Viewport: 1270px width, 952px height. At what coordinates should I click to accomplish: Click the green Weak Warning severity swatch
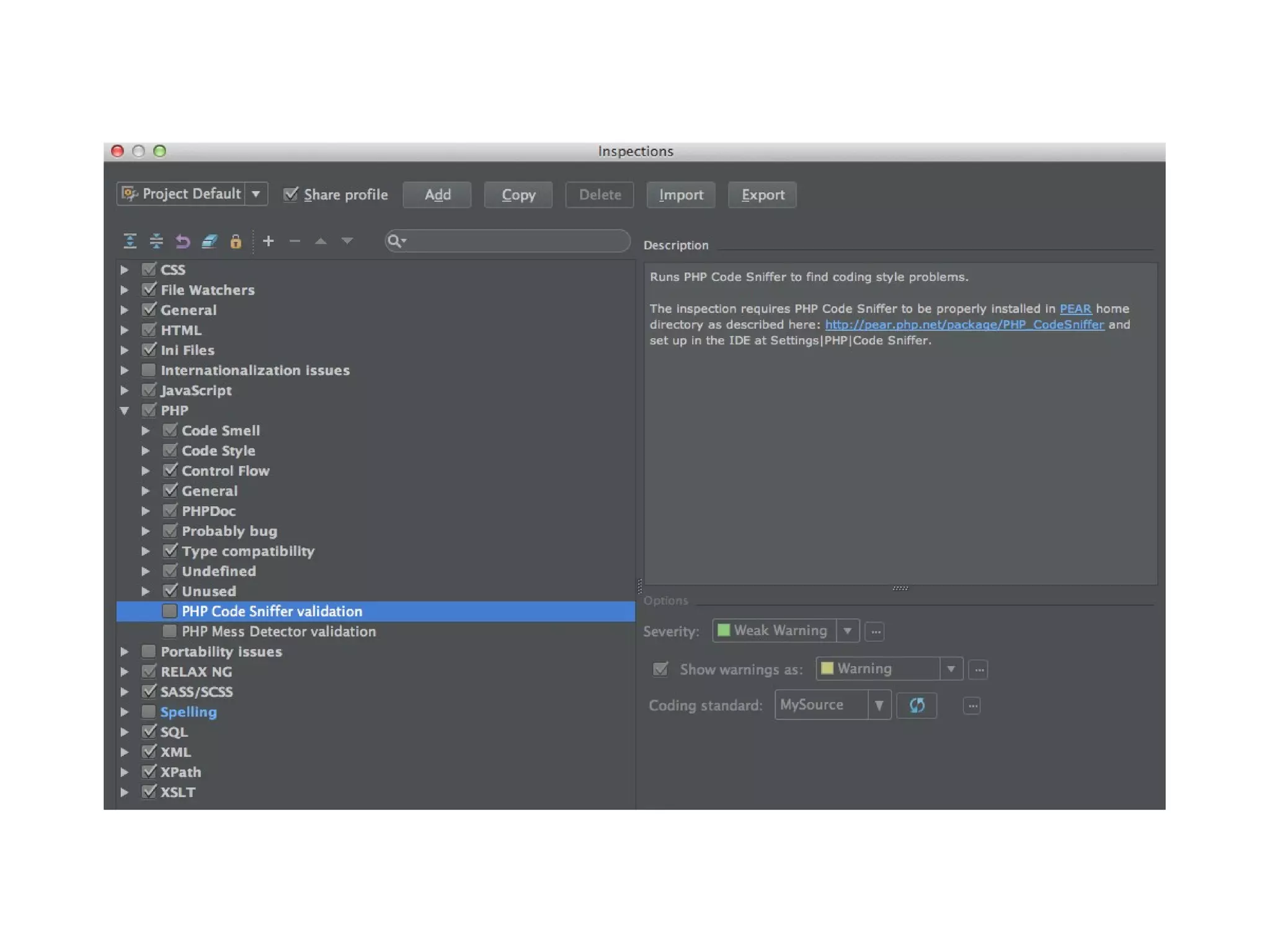pyautogui.click(x=724, y=631)
